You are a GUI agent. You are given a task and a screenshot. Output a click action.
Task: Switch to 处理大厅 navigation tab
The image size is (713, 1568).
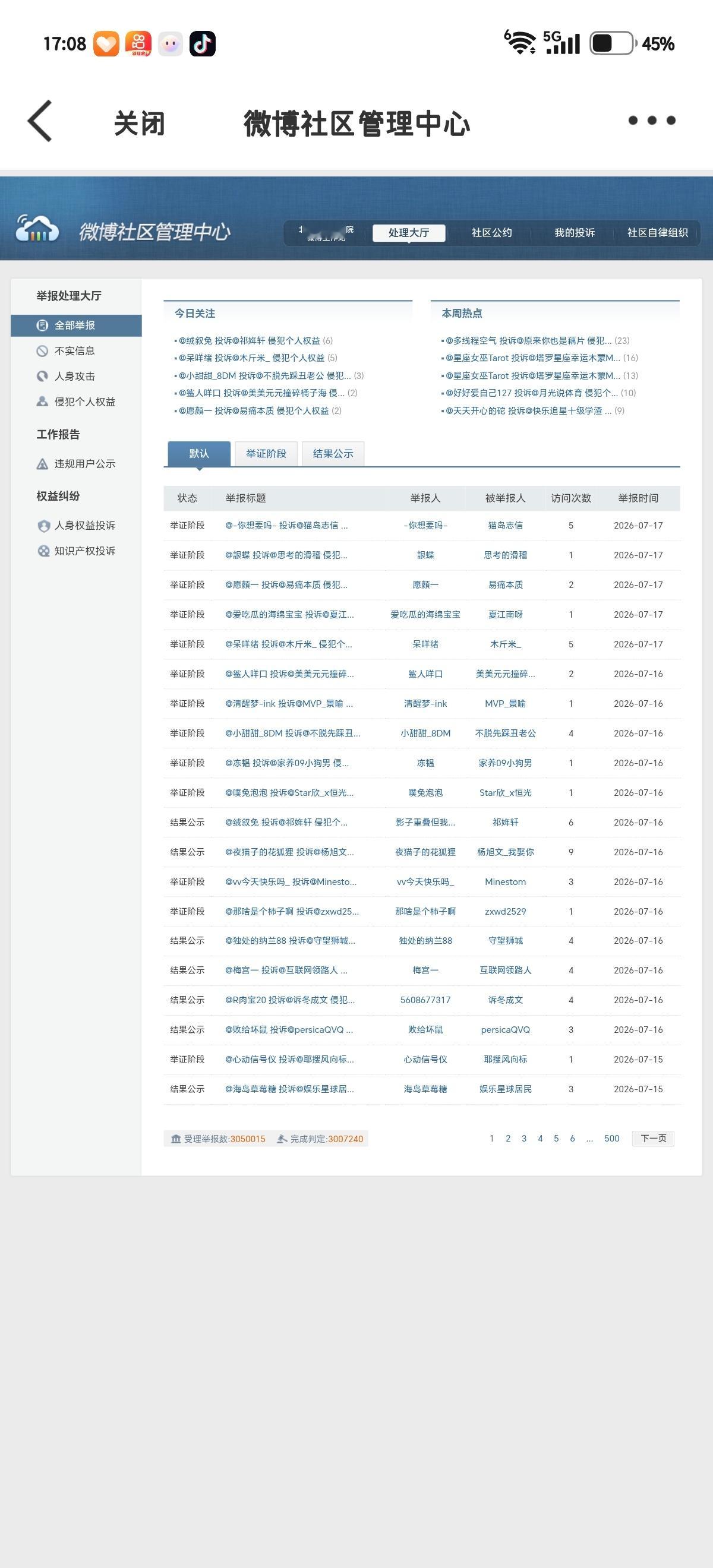coord(409,232)
